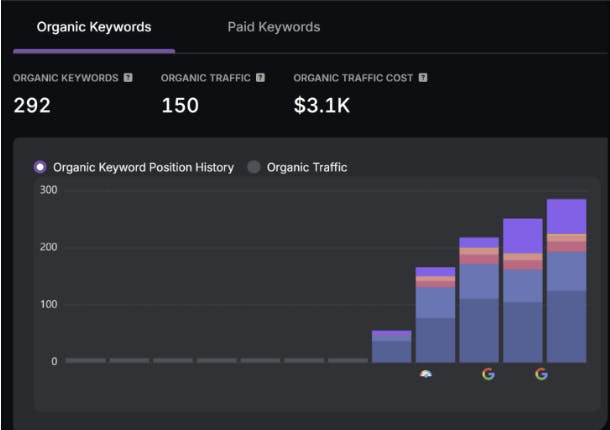The image size is (610, 430).
Task: Click the 292 organic keywords value
Action: (x=32, y=105)
